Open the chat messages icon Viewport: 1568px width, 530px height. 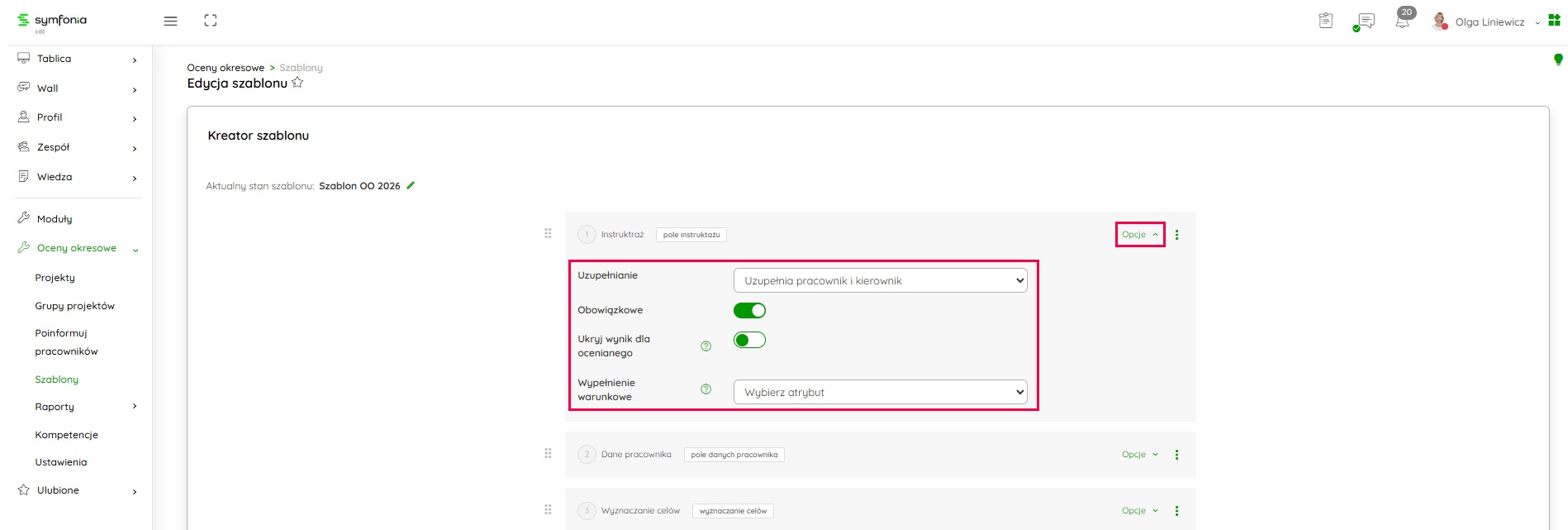[1366, 21]
